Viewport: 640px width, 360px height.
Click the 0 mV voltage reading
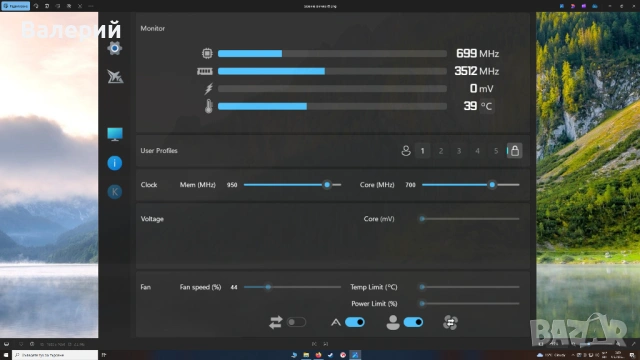482,89
